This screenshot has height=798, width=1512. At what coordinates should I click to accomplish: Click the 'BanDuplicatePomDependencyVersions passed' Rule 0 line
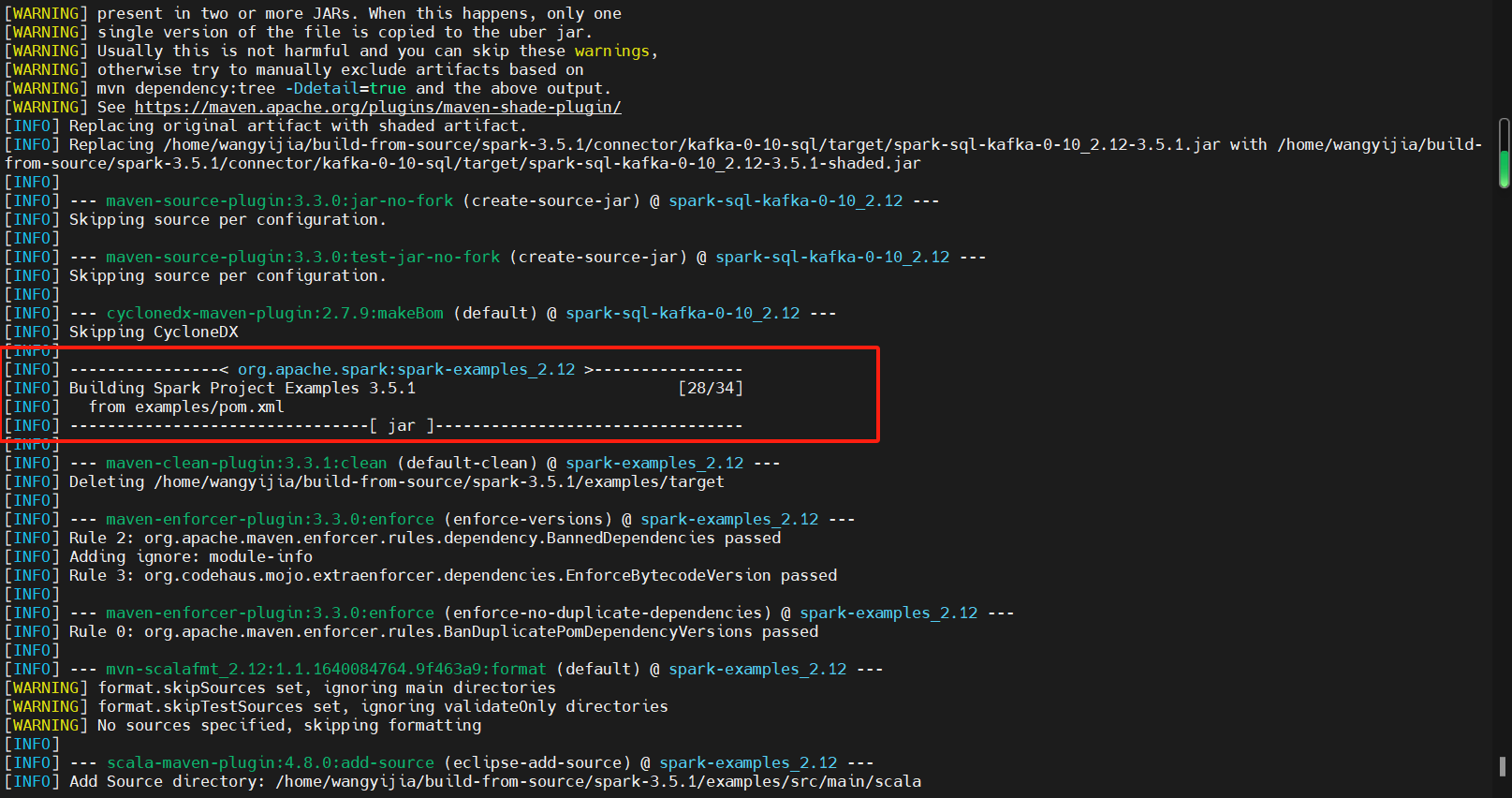pyautogui.click(x=444, y=631)
